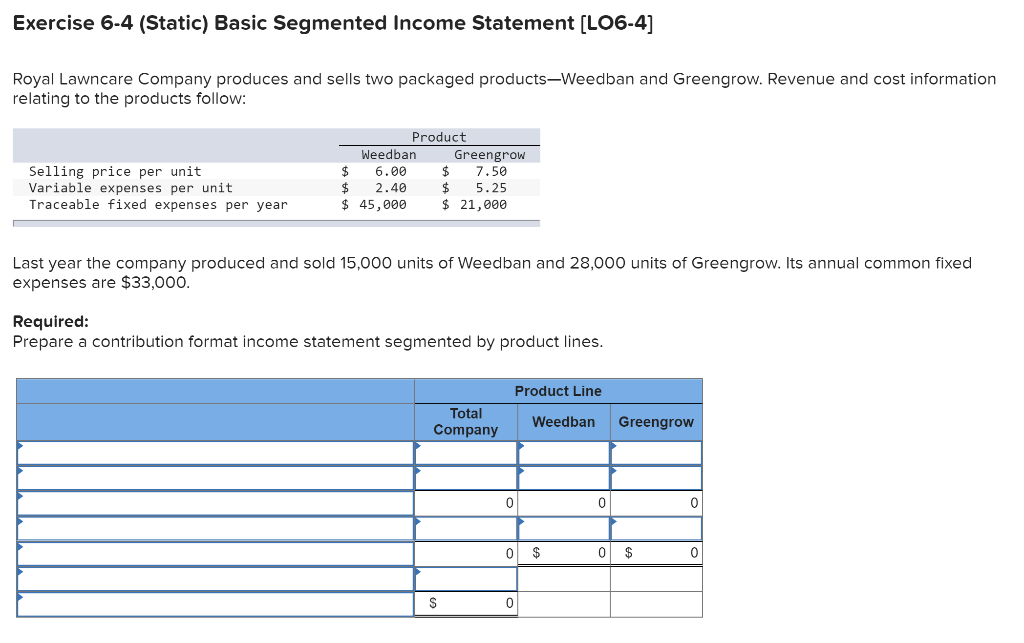This screenshot has width=1024, height=643.
Task: Select the top Total Company input cell
Action: click(x=465, y=452)
